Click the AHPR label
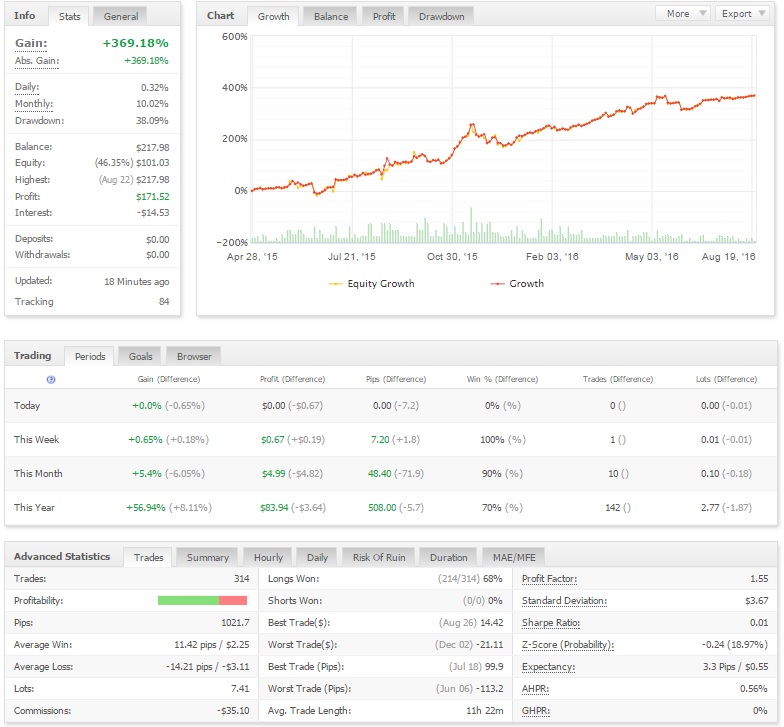784x727 pixels. pos(535,689)
